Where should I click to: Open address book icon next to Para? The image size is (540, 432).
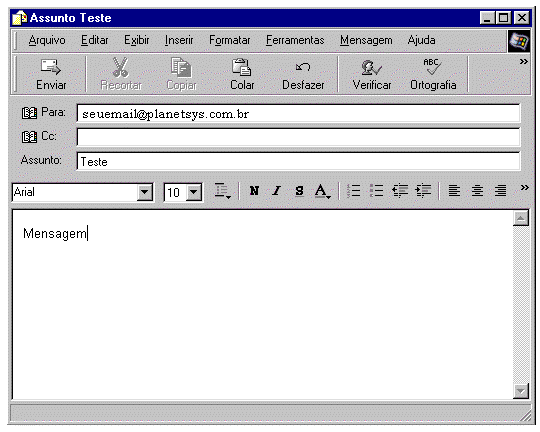point(29,113)
